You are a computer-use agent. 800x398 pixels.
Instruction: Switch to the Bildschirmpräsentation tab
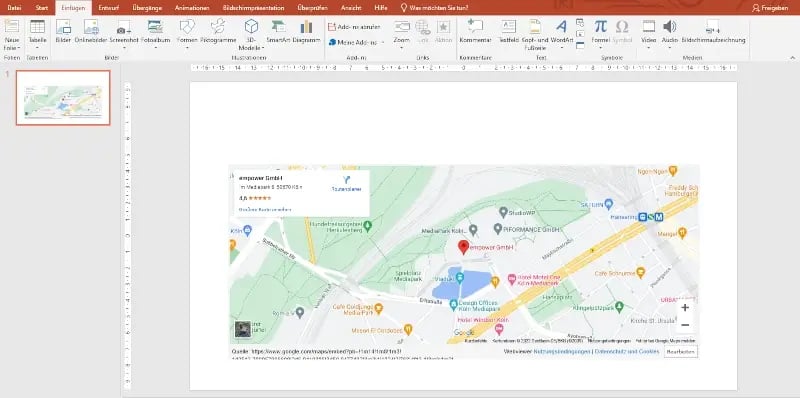point(254,8)
